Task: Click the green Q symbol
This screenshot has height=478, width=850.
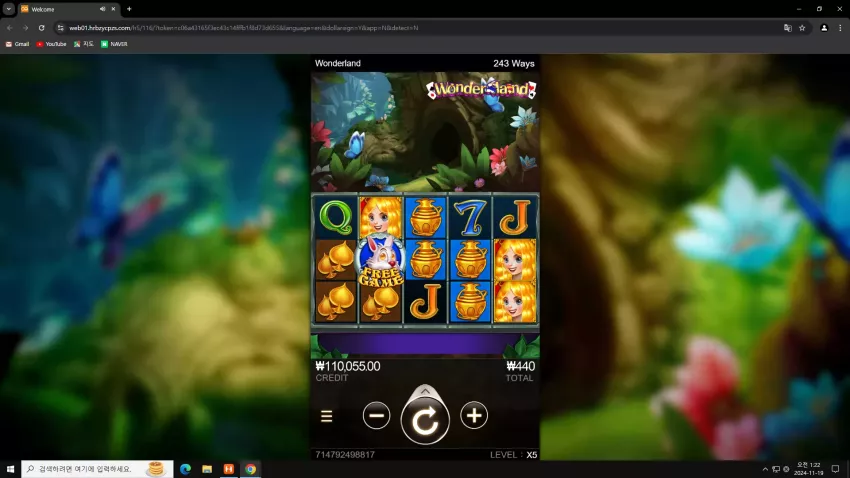Action: point(336,217)
